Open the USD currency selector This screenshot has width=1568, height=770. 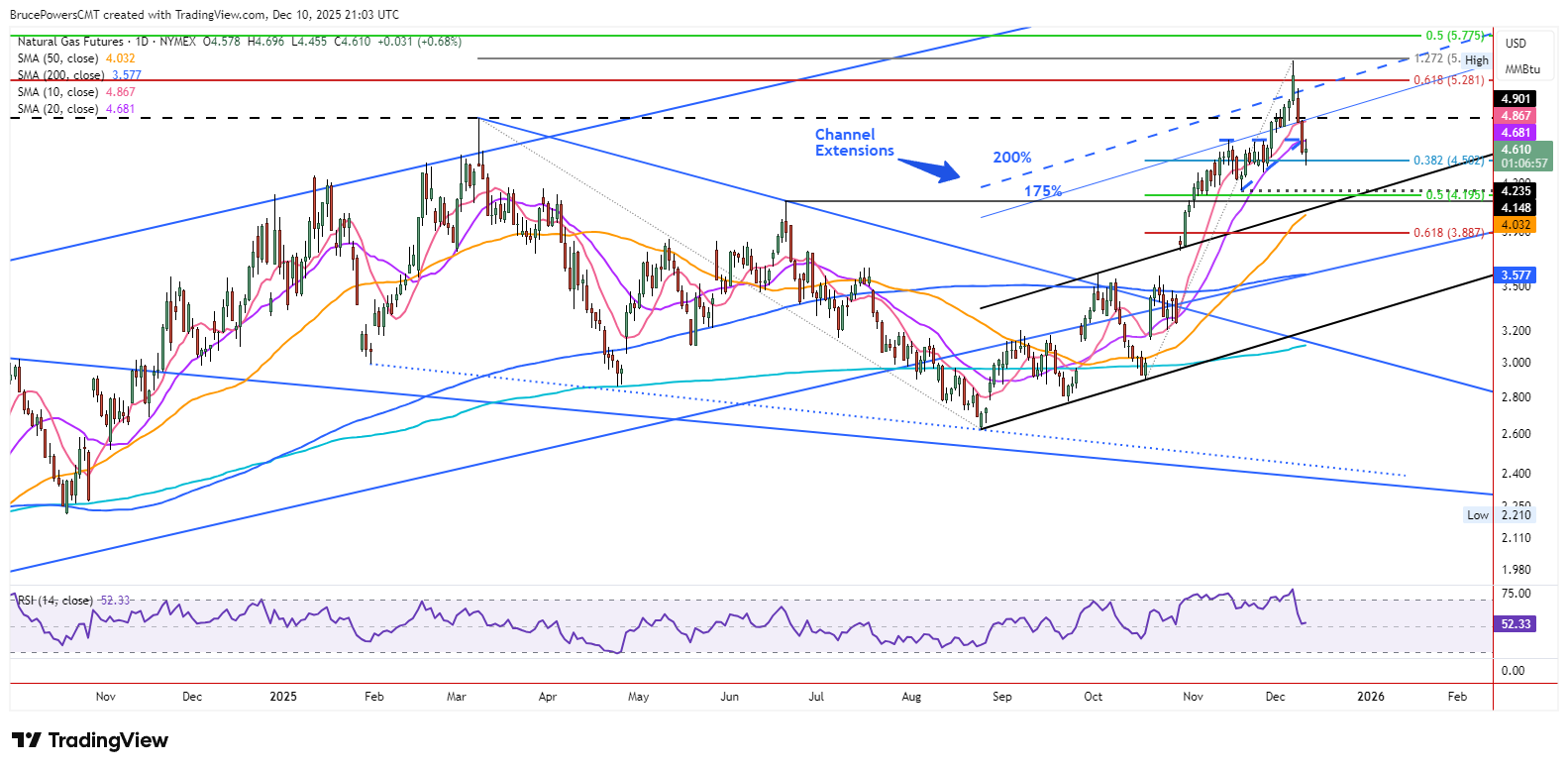point(1516,44)
